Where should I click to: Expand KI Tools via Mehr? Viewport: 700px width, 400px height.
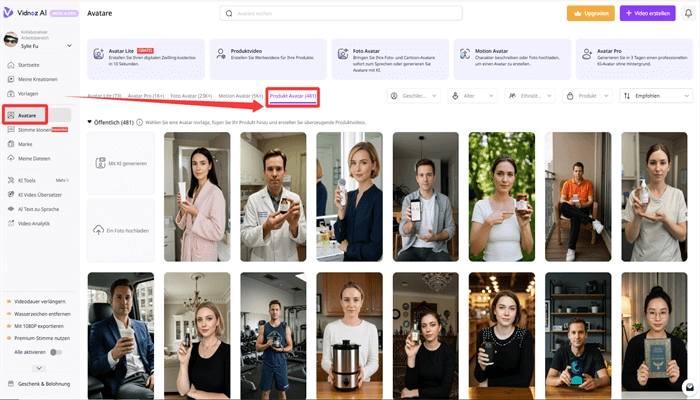pos(62,180)
